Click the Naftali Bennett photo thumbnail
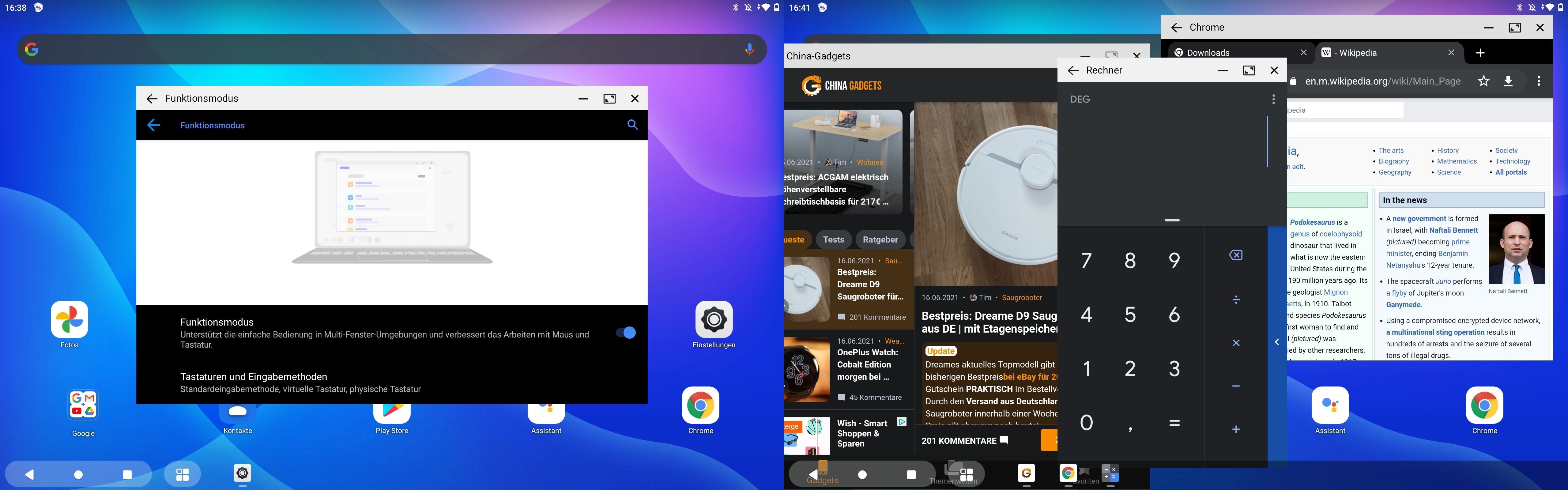Image resolution: width=1568 pixels, height=490 pixels. pos(1516,249)
